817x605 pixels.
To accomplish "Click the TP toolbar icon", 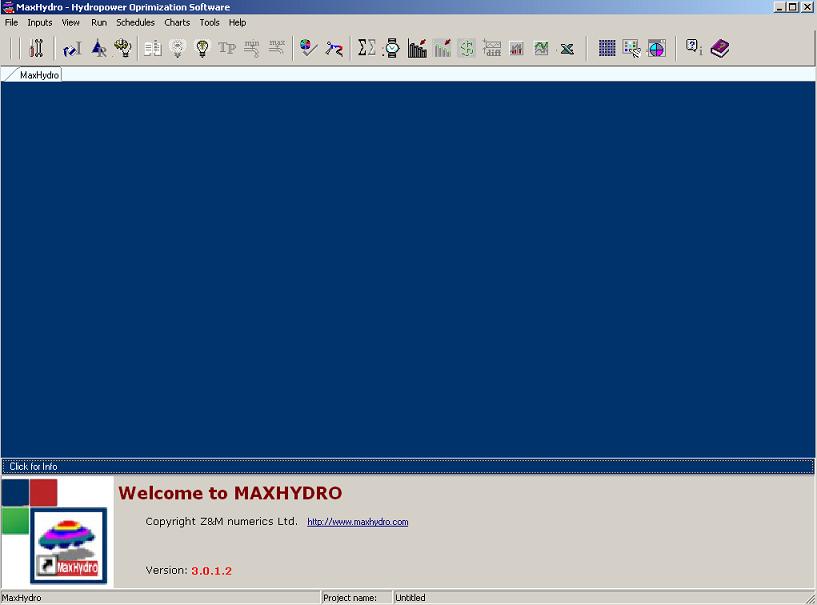I will tap(227, 48).
